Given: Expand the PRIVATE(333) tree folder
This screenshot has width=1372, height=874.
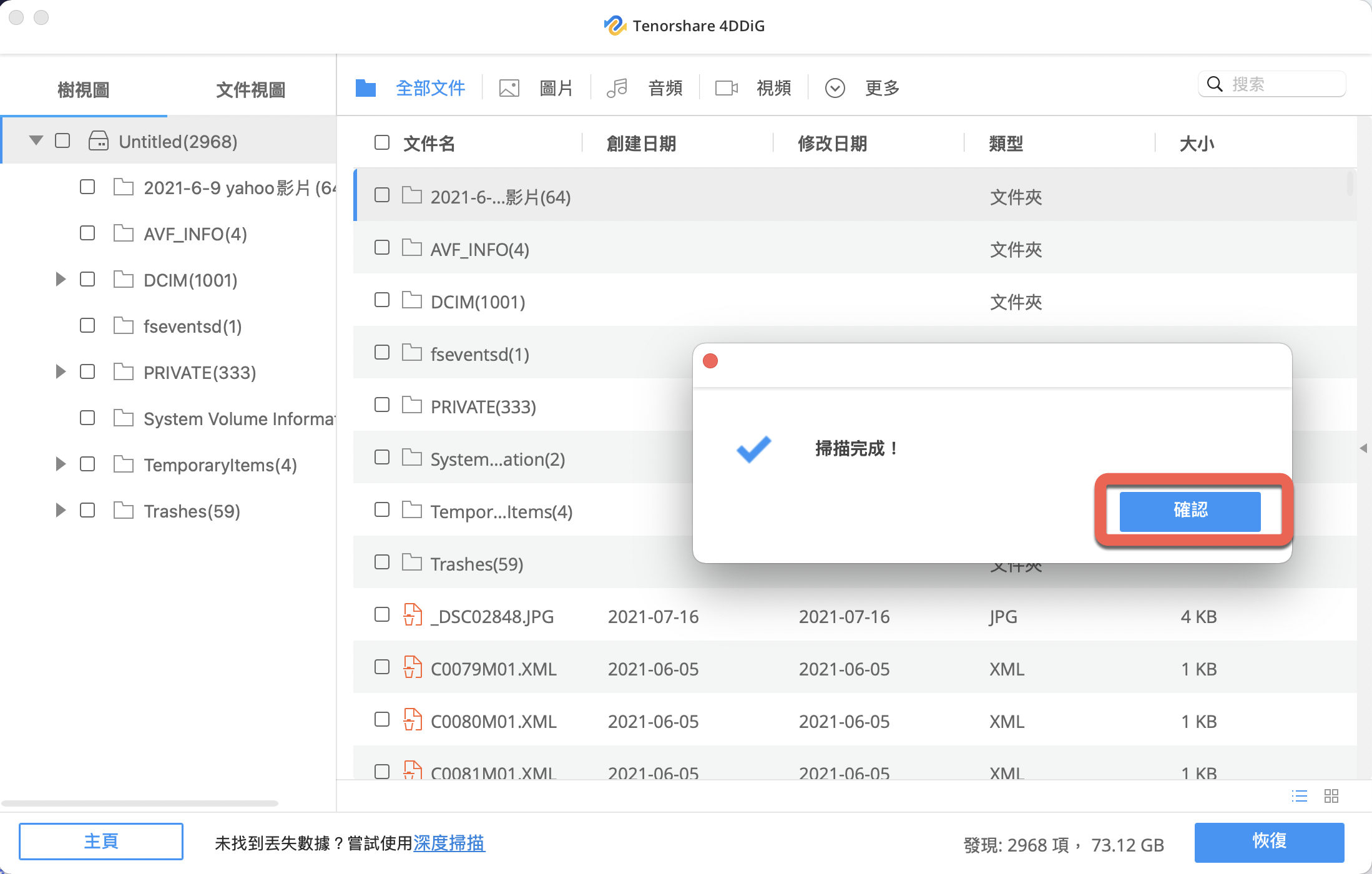Looking at the screenshot, I should pos(61,371).
